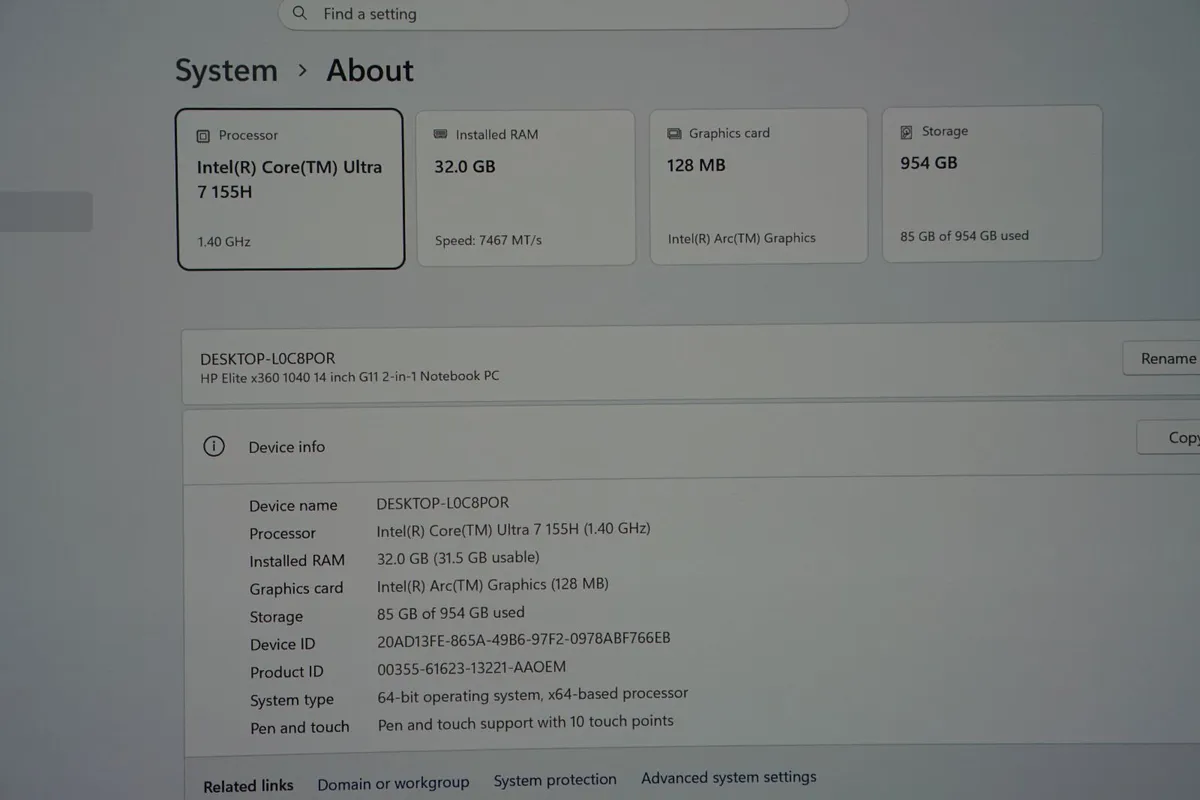1200x800 pixels.
Task: Click the Processor chip icon
Action: point(203,136)
